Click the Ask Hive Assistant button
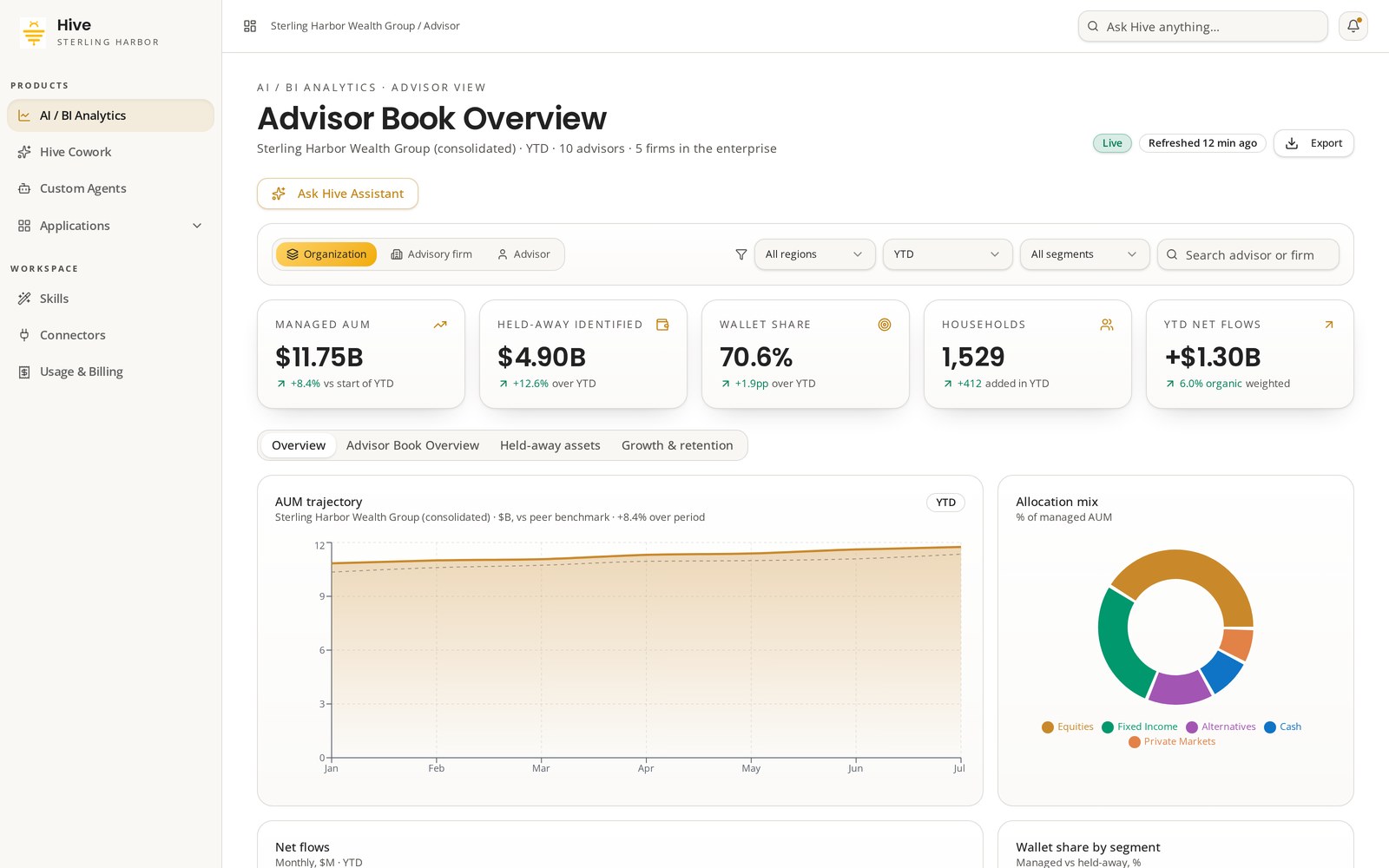1389x868 pixels. [x=338, y=194]
